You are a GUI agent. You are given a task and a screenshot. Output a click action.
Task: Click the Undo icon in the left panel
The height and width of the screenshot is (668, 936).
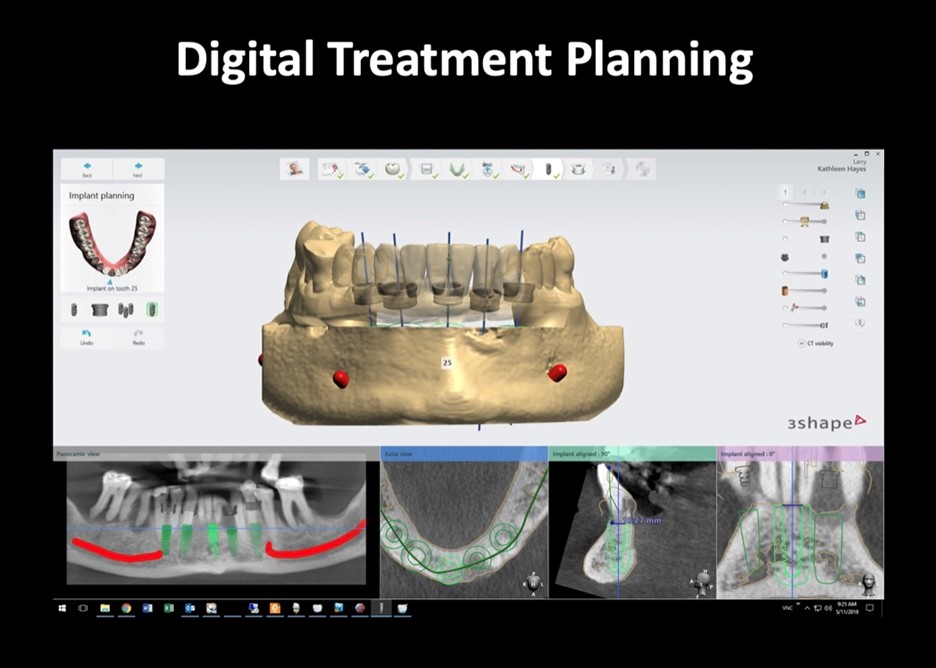pyautogui.click(x=86, y=336)
